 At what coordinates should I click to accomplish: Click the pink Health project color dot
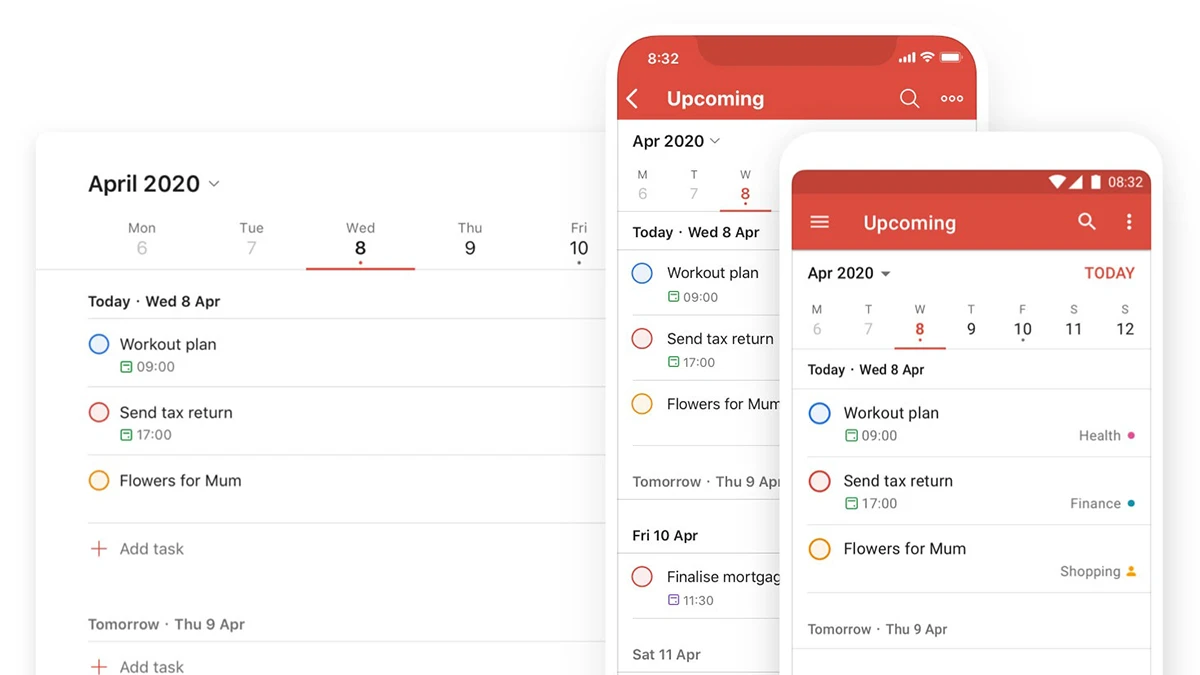click(x=1131, y=436)
